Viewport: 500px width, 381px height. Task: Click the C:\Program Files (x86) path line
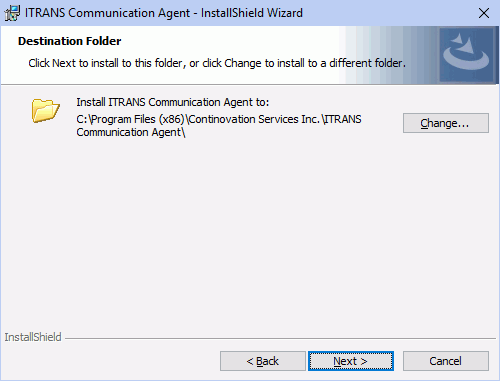pyautogui.click(x=219, y=119)
